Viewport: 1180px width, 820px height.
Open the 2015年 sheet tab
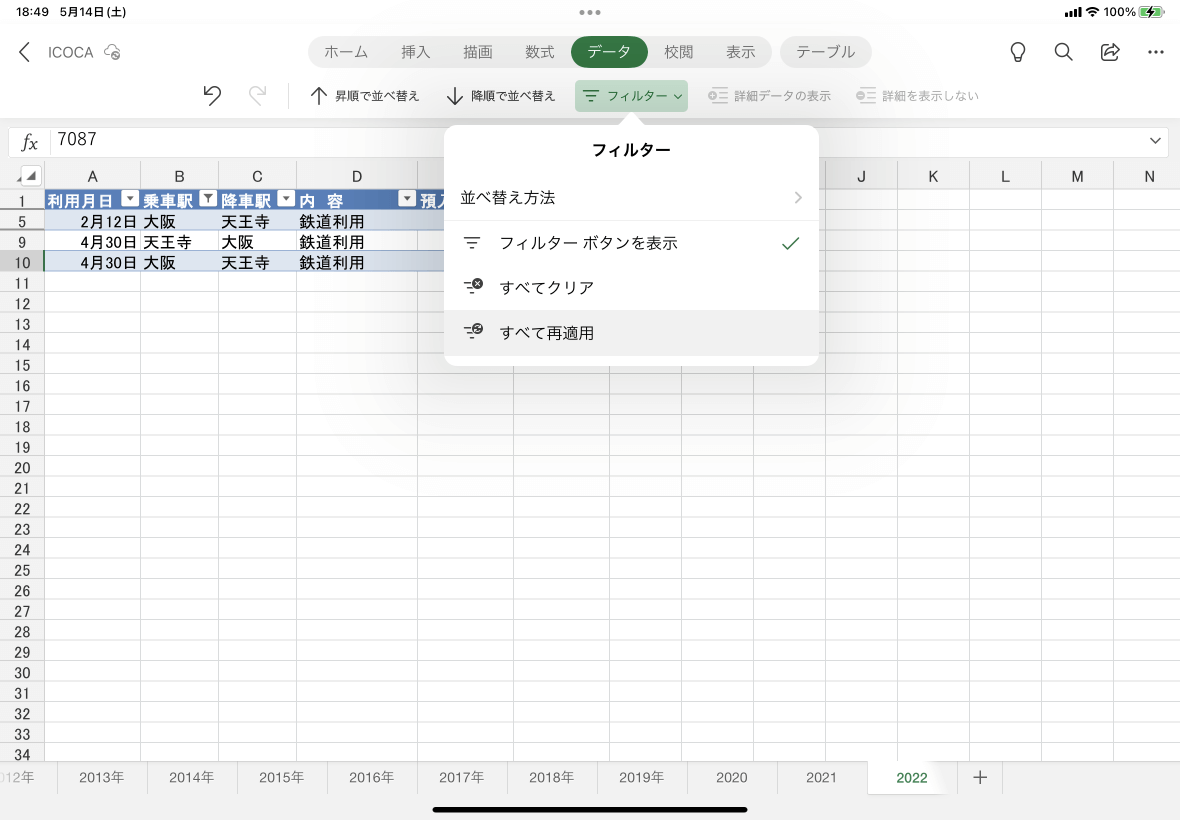pyautogui.click(x=281, y=777)
